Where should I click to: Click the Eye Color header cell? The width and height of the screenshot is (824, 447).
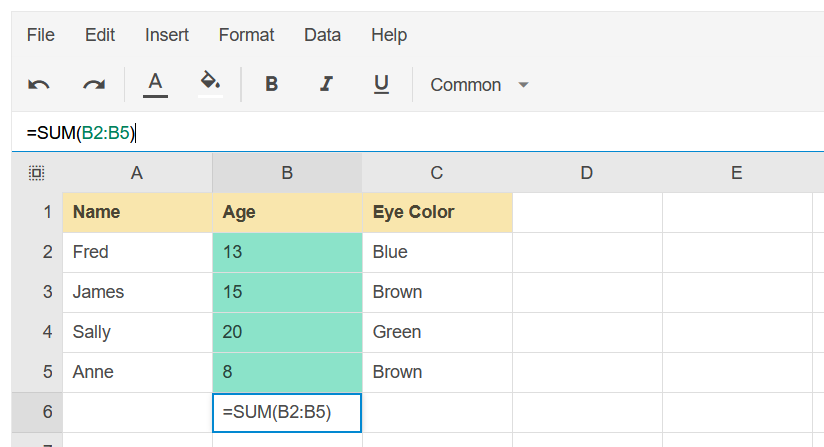click(437, 212)
